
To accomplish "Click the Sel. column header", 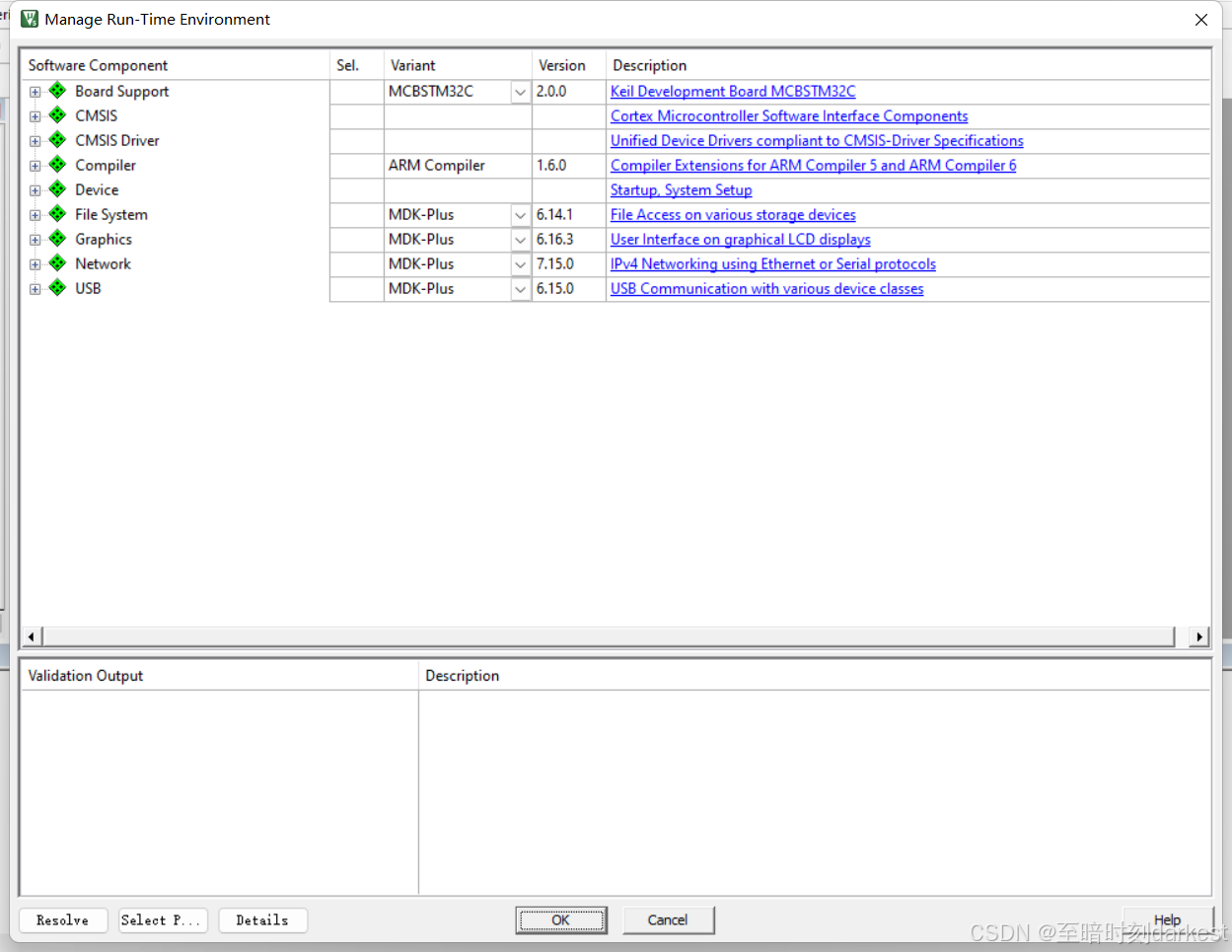I will 357,65.
